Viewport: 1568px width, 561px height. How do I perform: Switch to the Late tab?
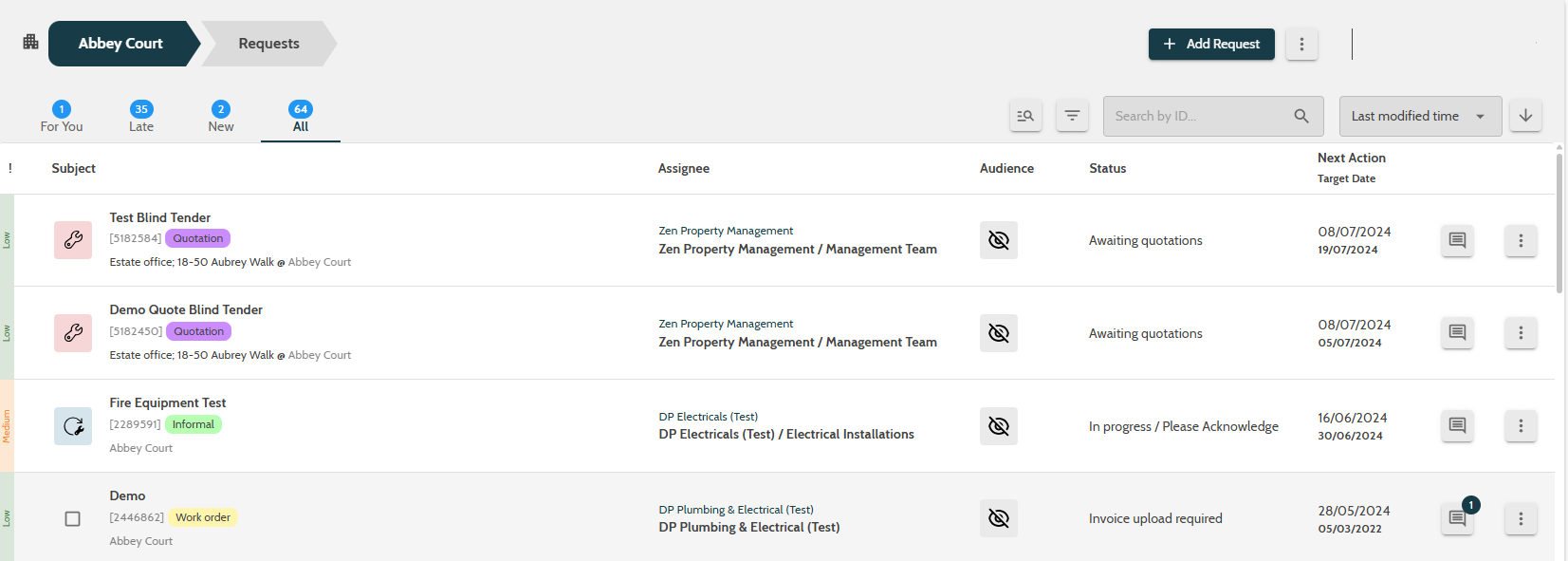pos(141,118)
